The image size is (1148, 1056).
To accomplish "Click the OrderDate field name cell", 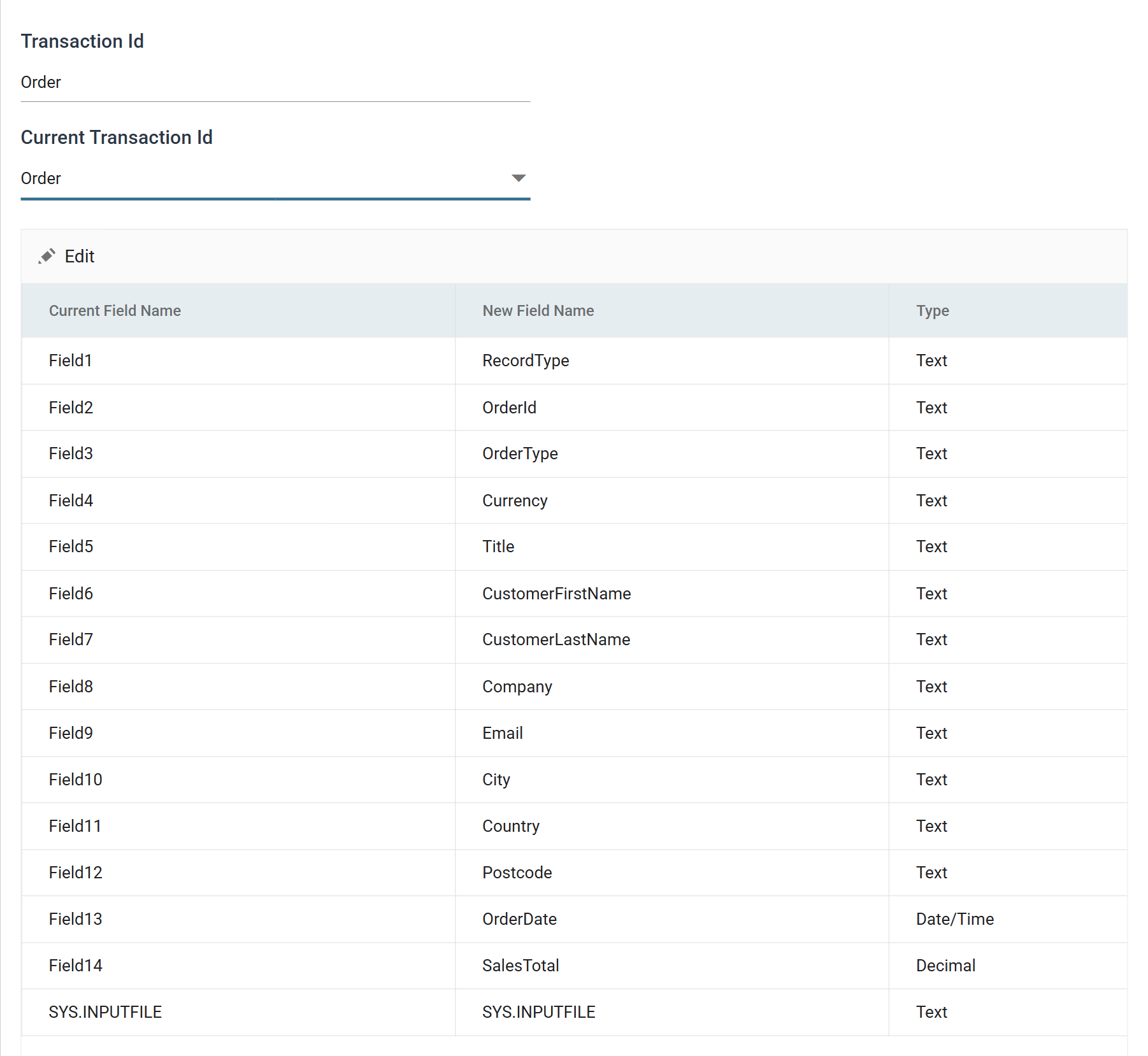I will [672, 919].
